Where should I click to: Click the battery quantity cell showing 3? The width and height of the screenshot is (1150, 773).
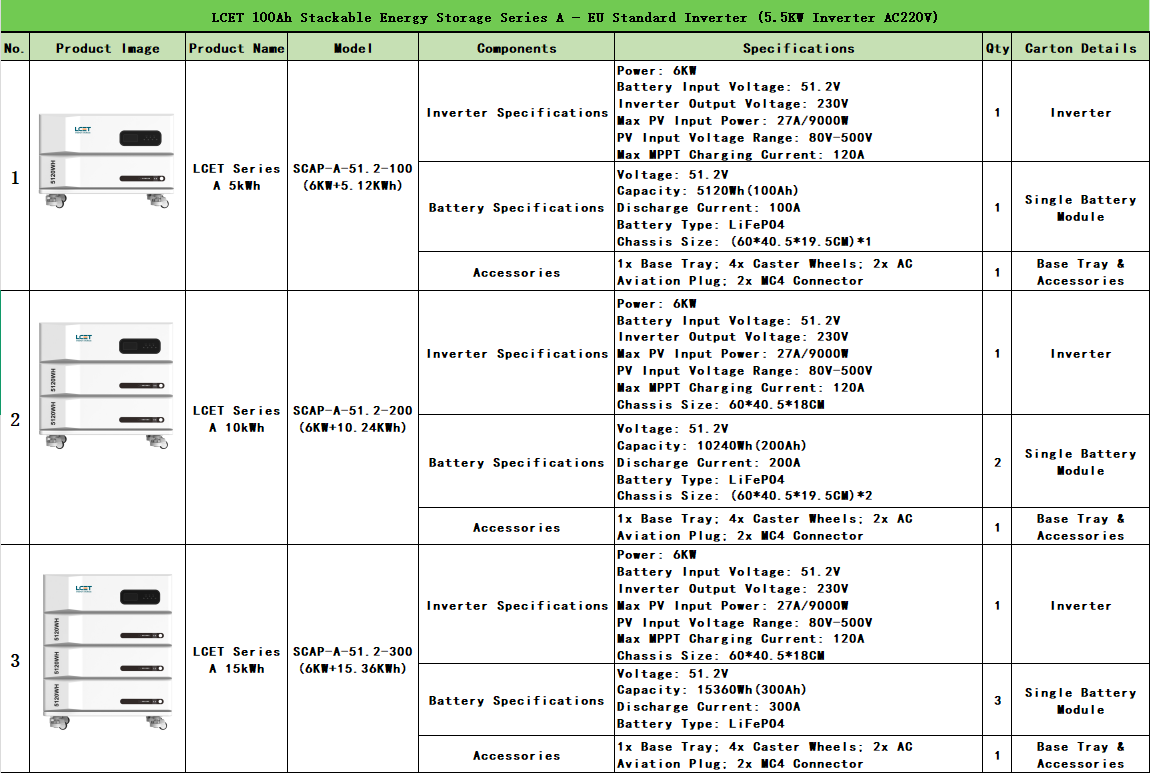click(997, 700)
